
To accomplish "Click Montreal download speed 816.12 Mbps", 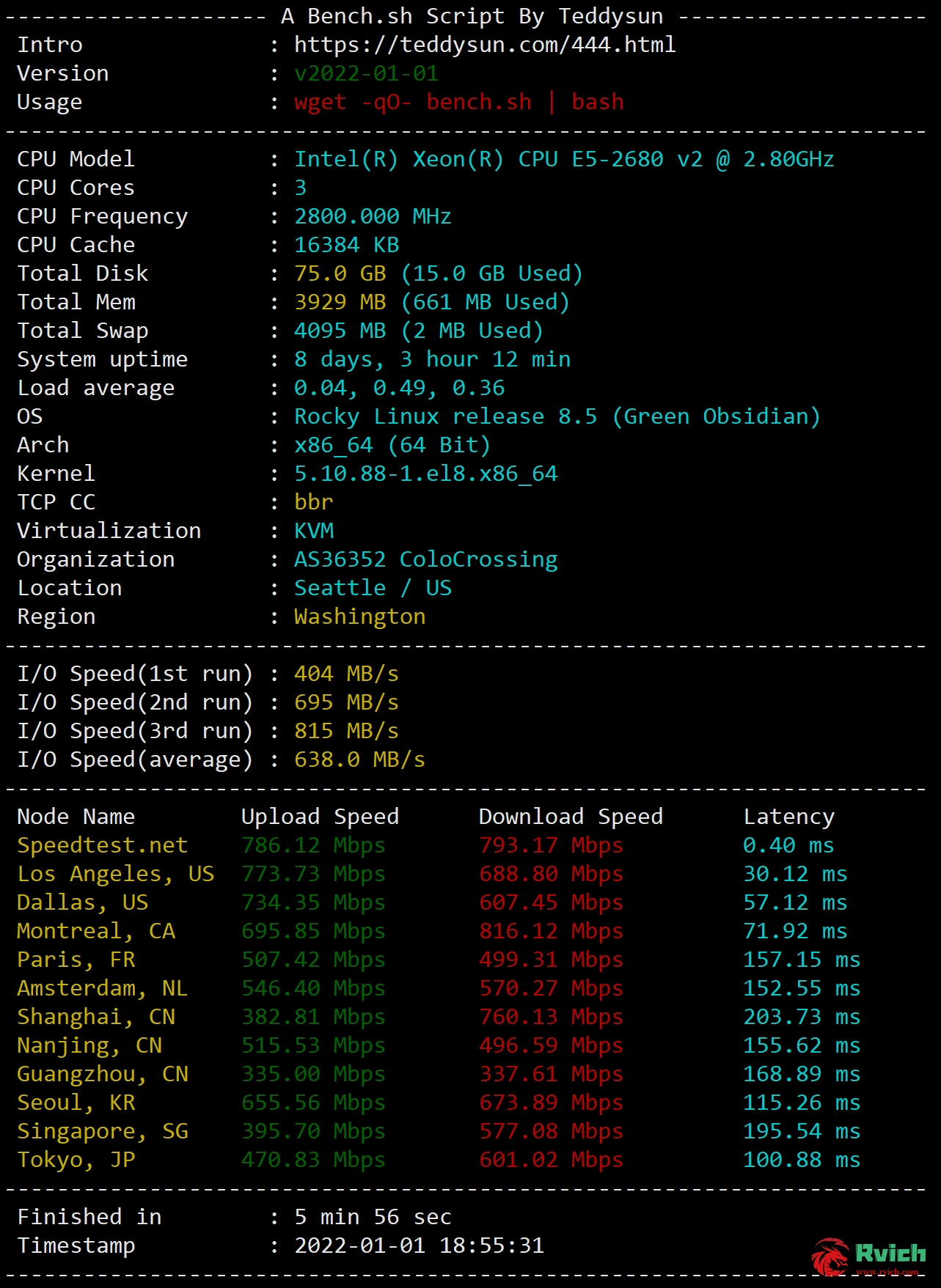I will click(551, 931).
